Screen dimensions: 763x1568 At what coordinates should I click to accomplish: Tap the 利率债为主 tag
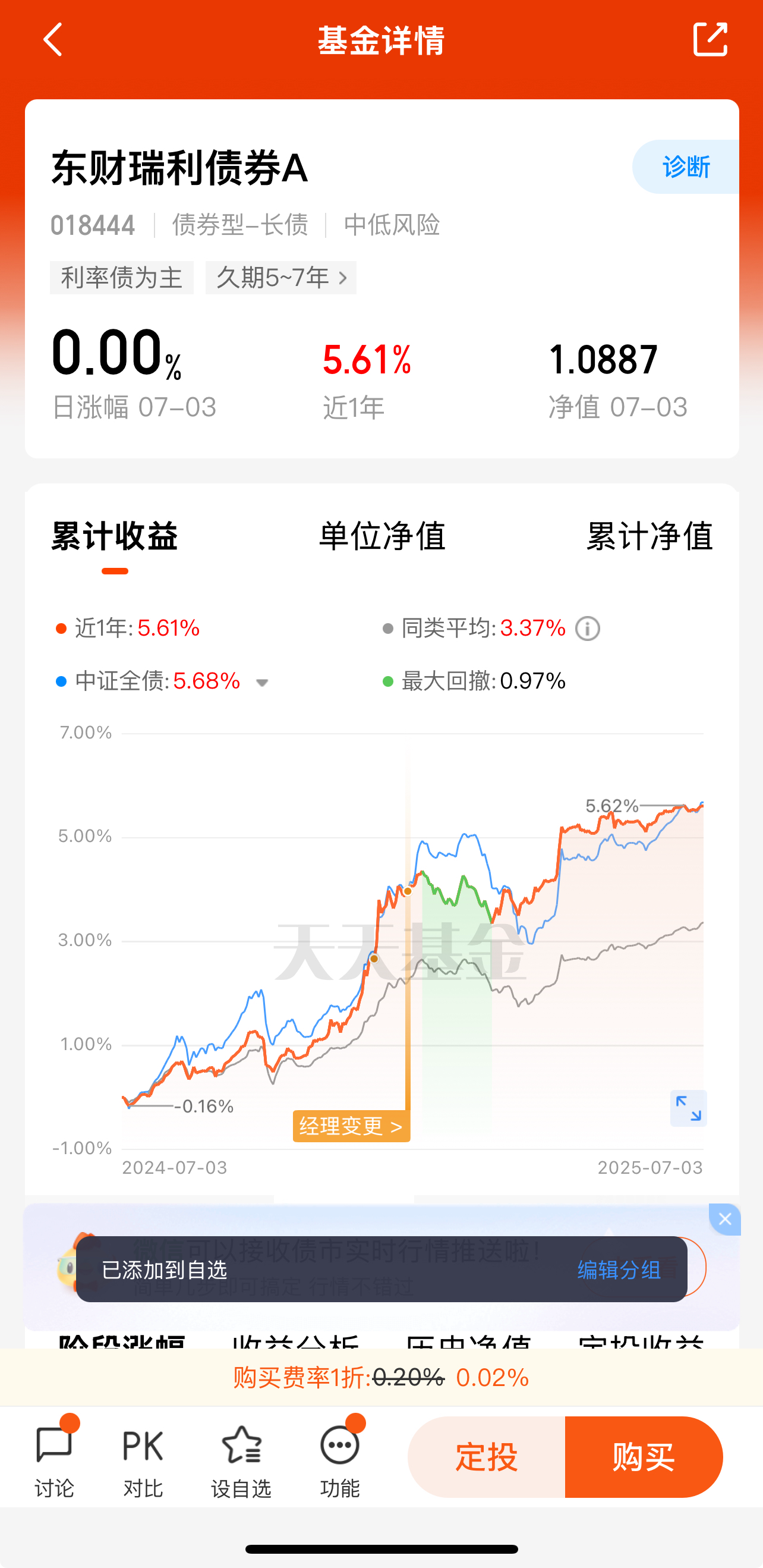point(122,278)
